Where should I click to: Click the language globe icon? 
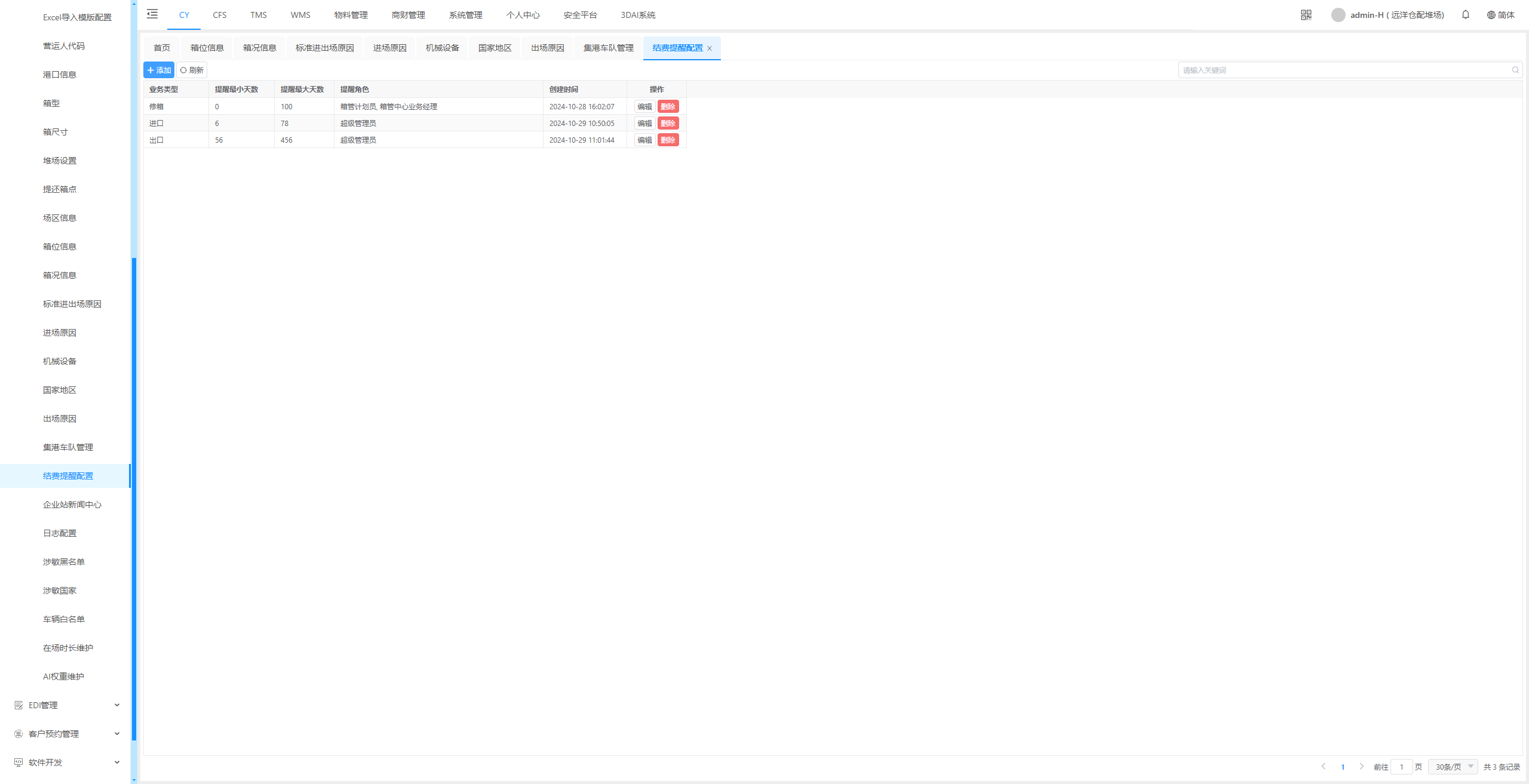1491,15
